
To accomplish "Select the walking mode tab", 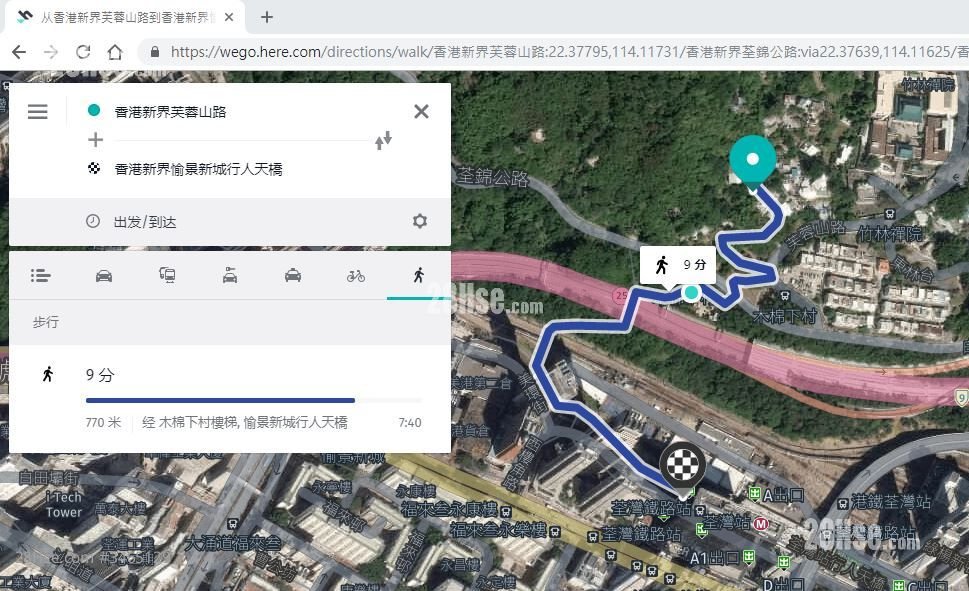I will pos(418,275).
